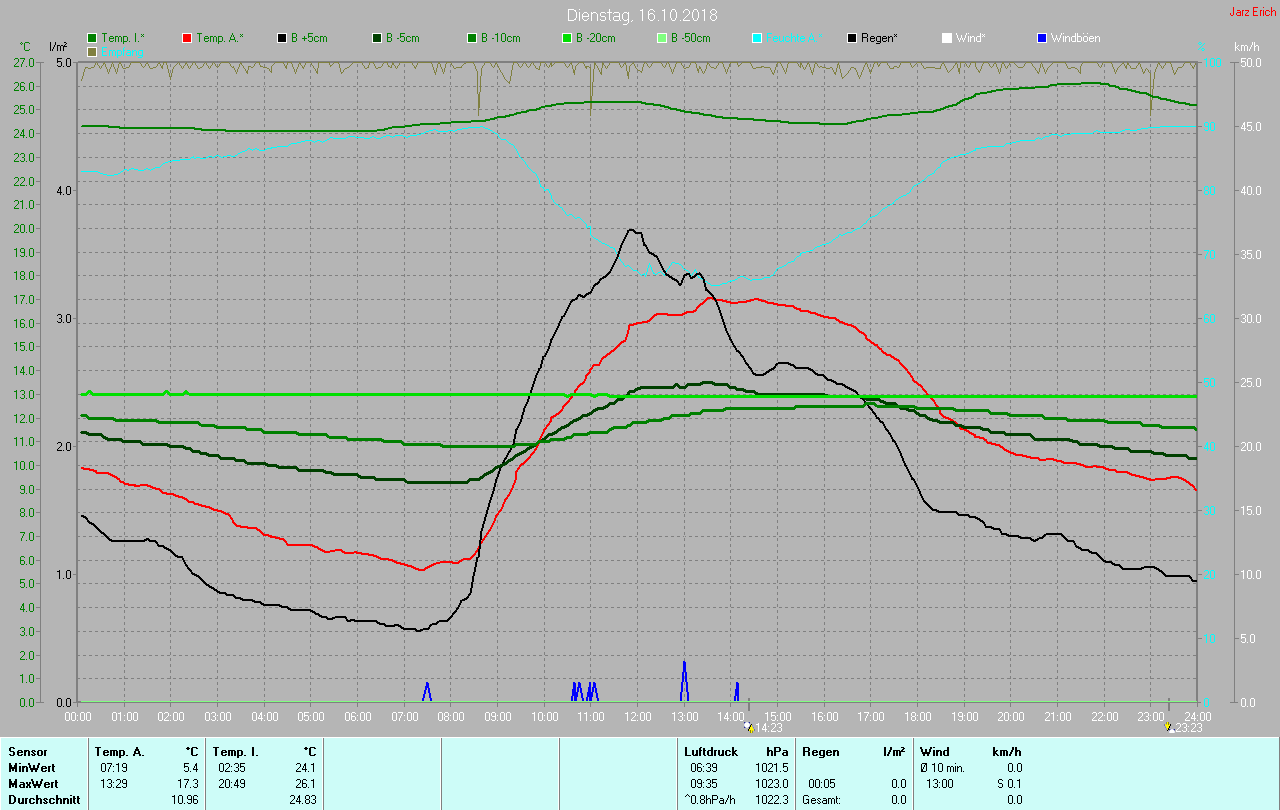Click the pressure value 1023.0
Viewport: 1280px width, 810px height.
773,783
